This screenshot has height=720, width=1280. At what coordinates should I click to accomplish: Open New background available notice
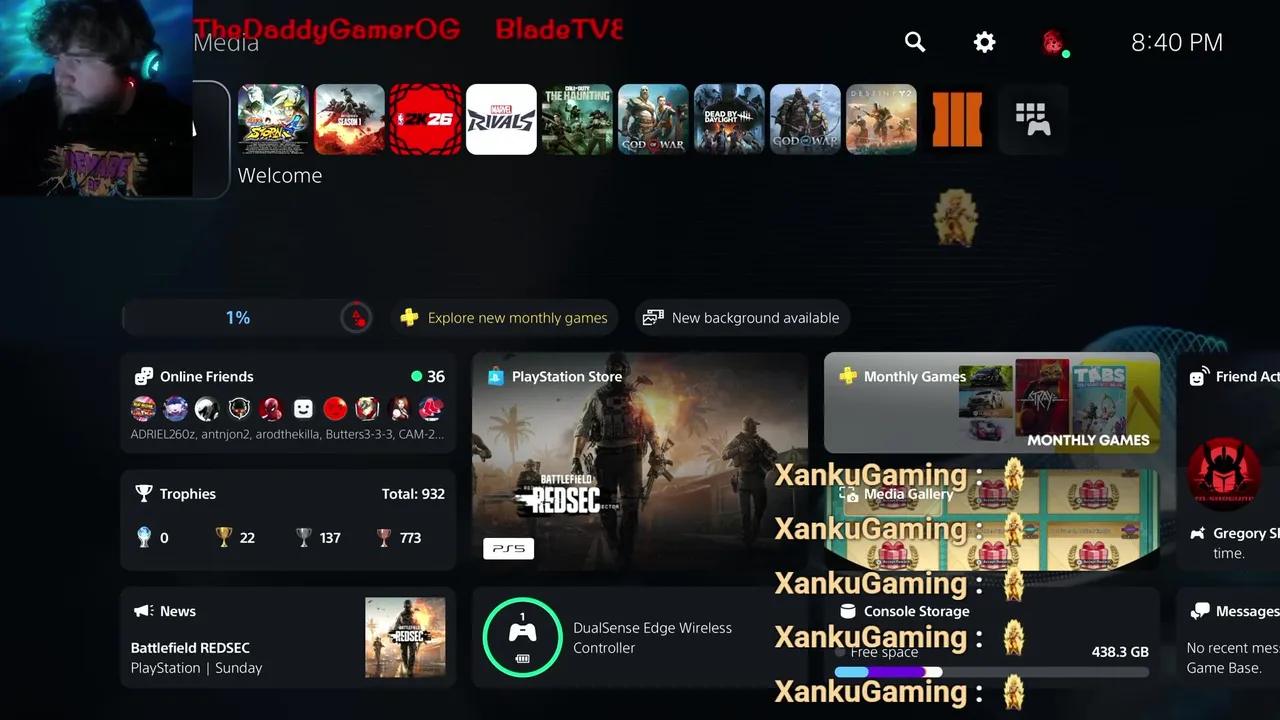pos(741,318)
